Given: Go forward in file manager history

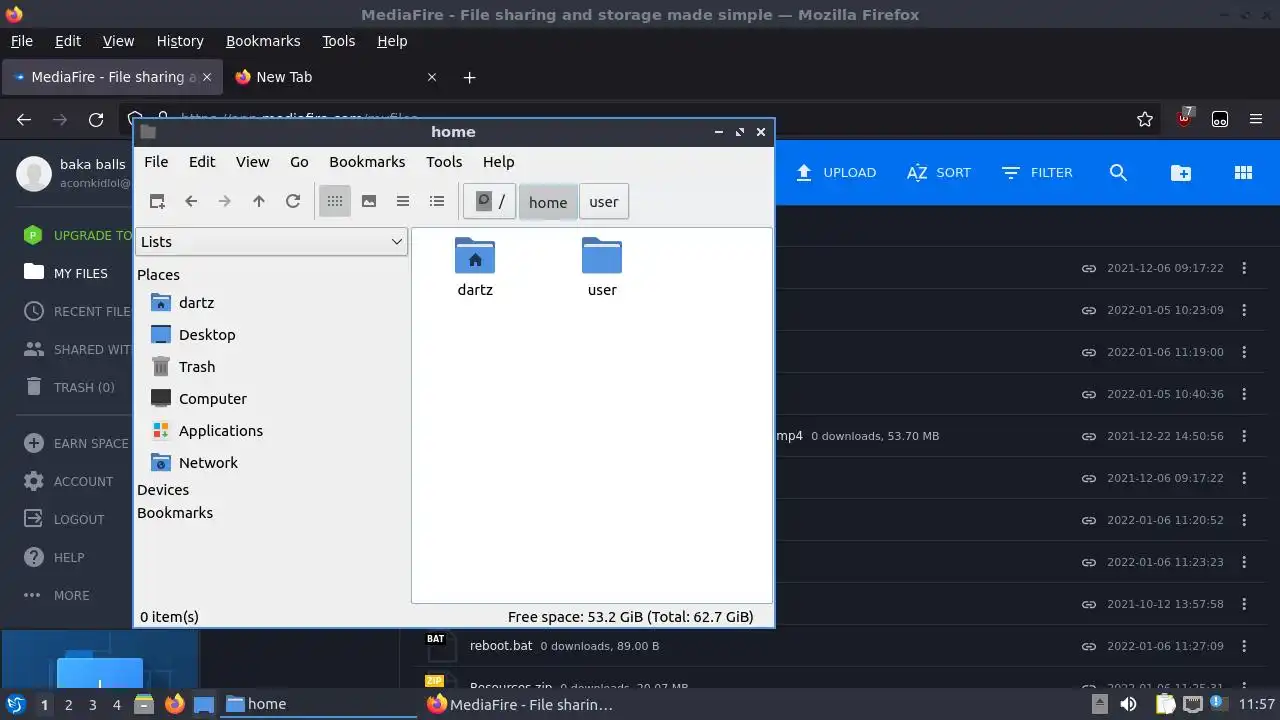Looking at the screenshot, I should click(225, 201).
